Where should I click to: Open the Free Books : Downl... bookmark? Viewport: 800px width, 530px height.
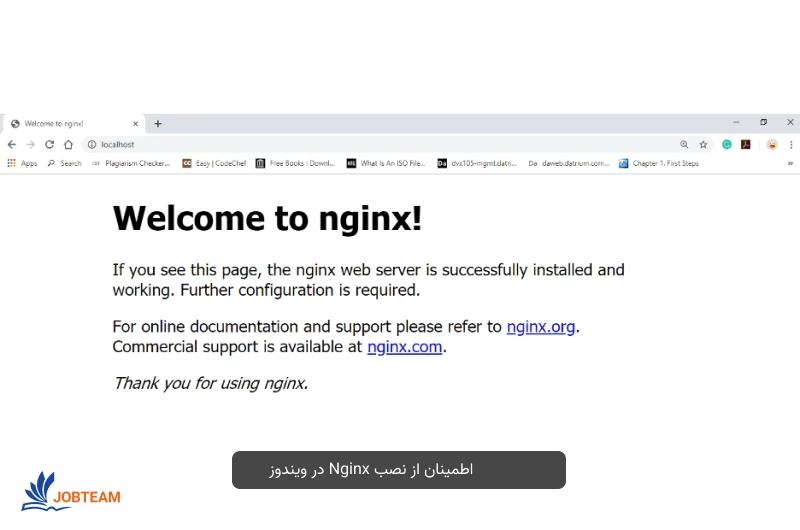(x=295, y=163)
